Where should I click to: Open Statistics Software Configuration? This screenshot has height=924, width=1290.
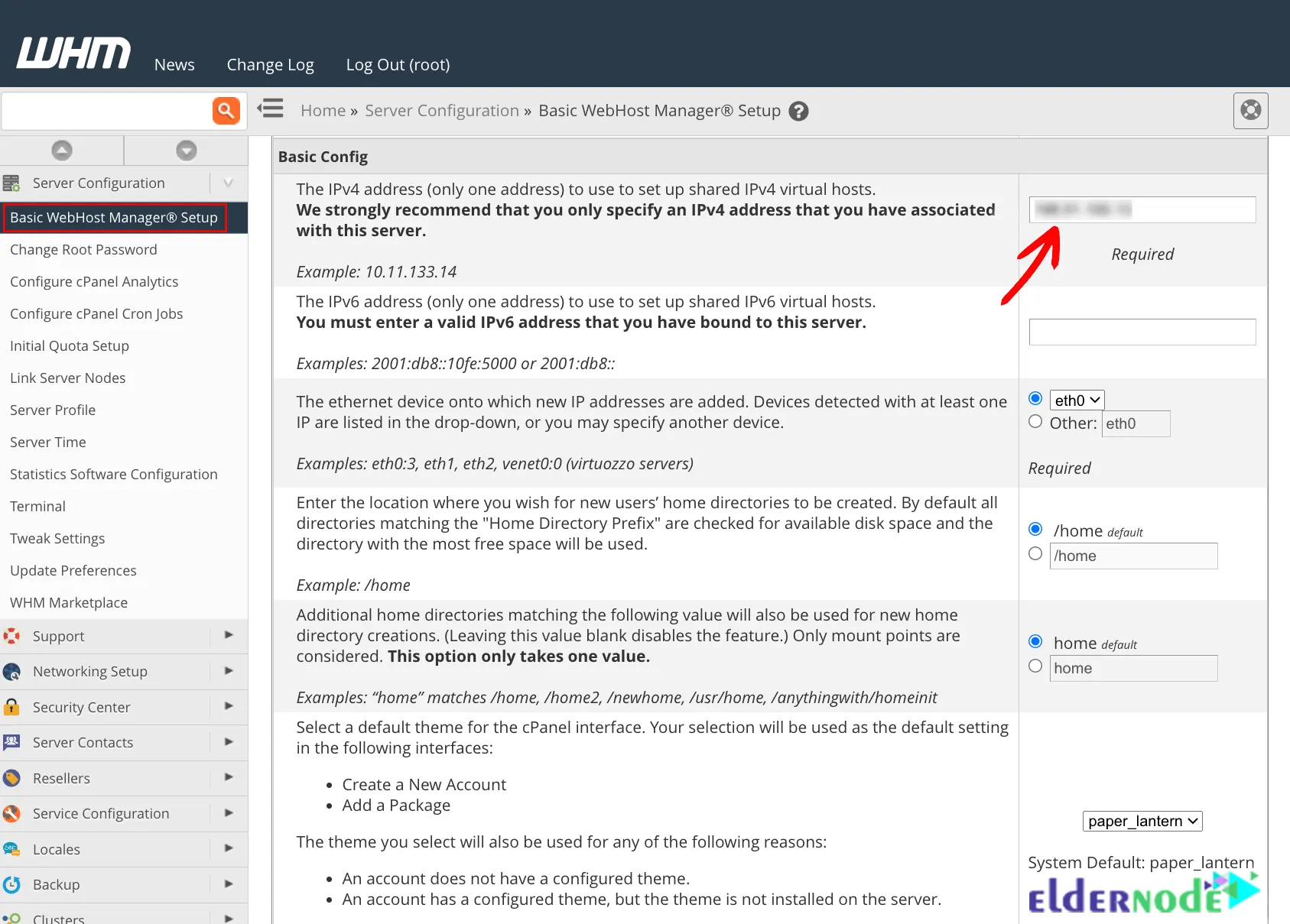click(x=114, y=475)
